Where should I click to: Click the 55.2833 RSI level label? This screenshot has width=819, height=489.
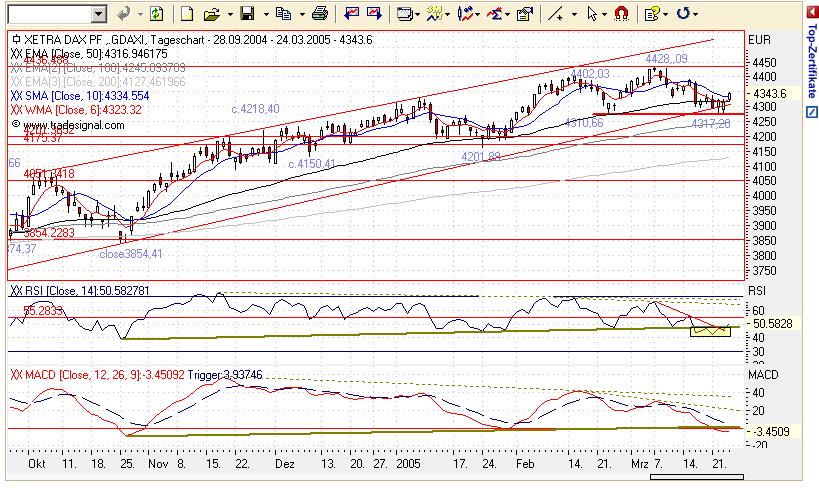(43, 311)
